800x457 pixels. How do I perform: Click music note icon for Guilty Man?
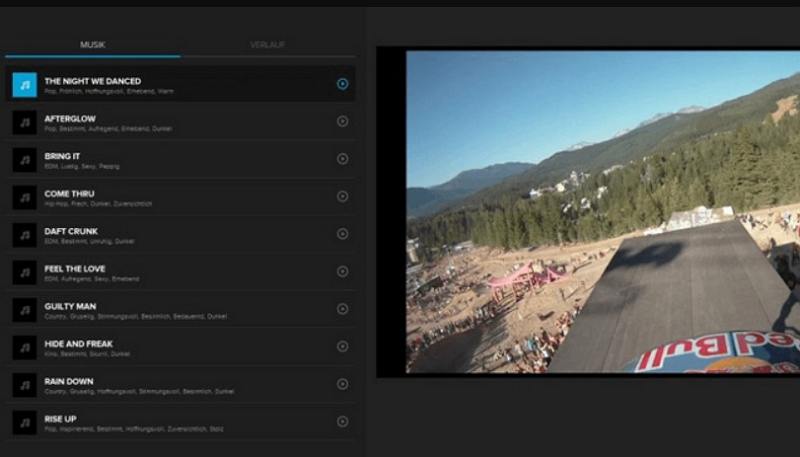24,310
